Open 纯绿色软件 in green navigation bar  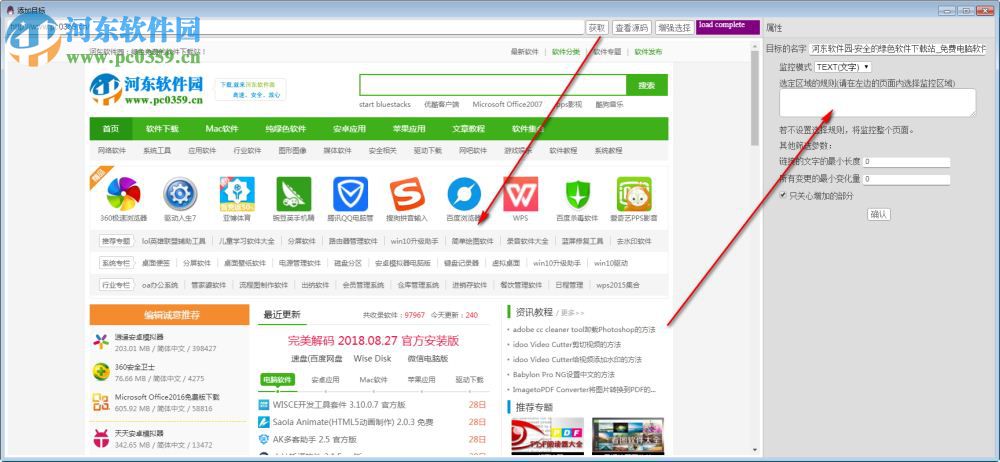(286, 128)
